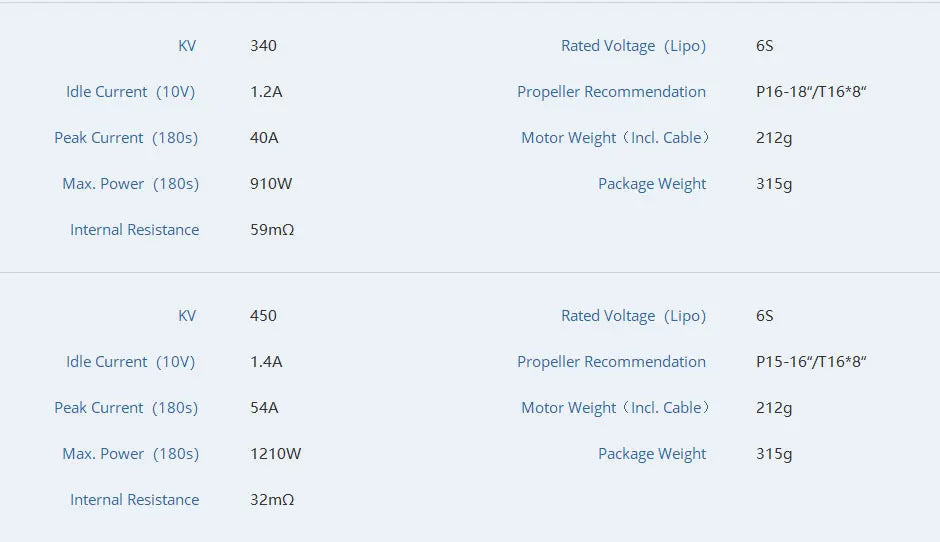Click the 59mΩ internal resistance value

(272, 230)
